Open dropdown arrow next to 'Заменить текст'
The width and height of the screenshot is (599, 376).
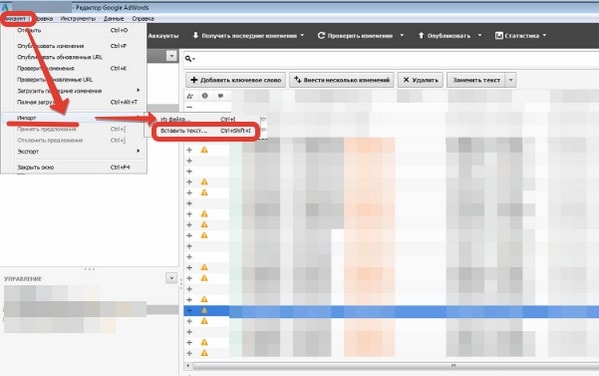511,80
